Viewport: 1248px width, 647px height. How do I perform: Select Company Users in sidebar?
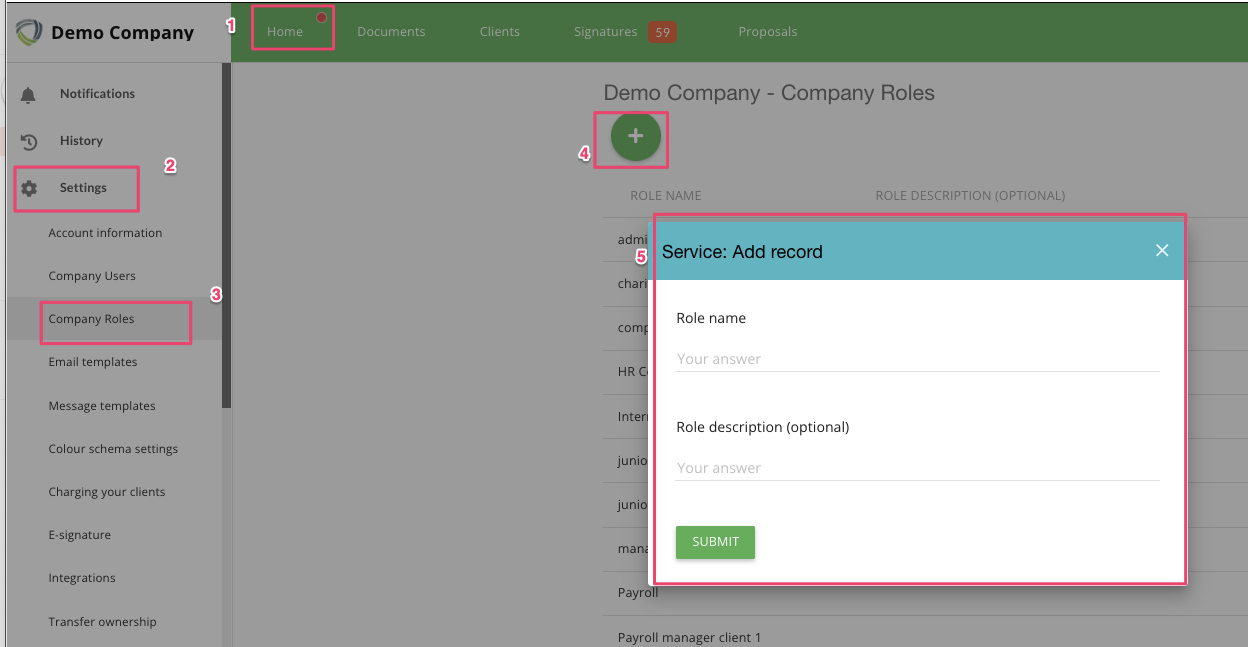pyautogui.click(x=92, y=276)
